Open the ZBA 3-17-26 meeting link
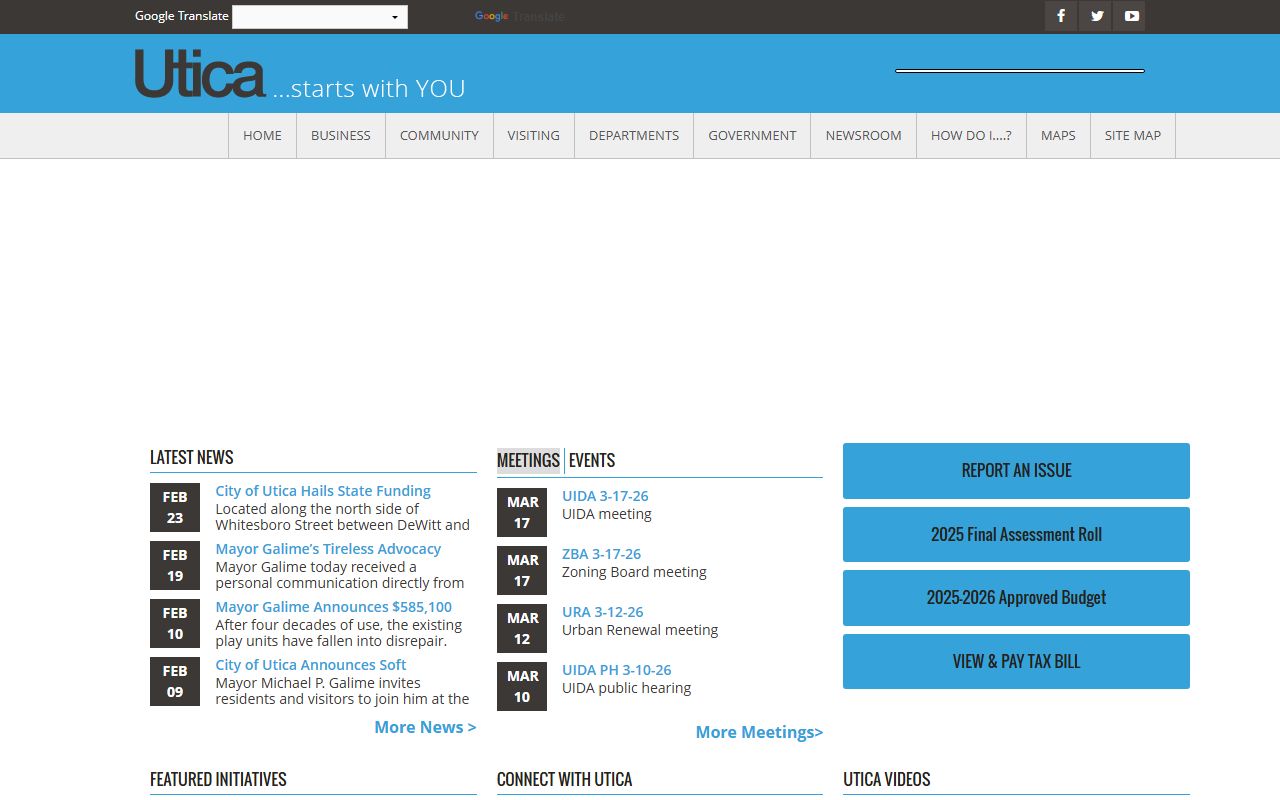This screenshot has height=800, width=1280. (x=601, y=554)
